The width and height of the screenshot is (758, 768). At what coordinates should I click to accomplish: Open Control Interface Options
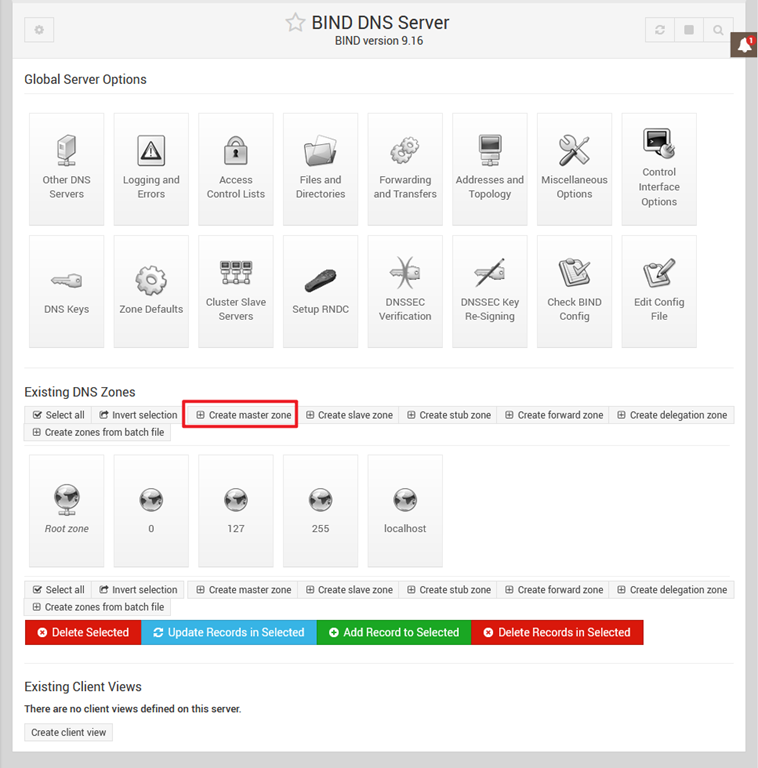click(x=659, y=169)
